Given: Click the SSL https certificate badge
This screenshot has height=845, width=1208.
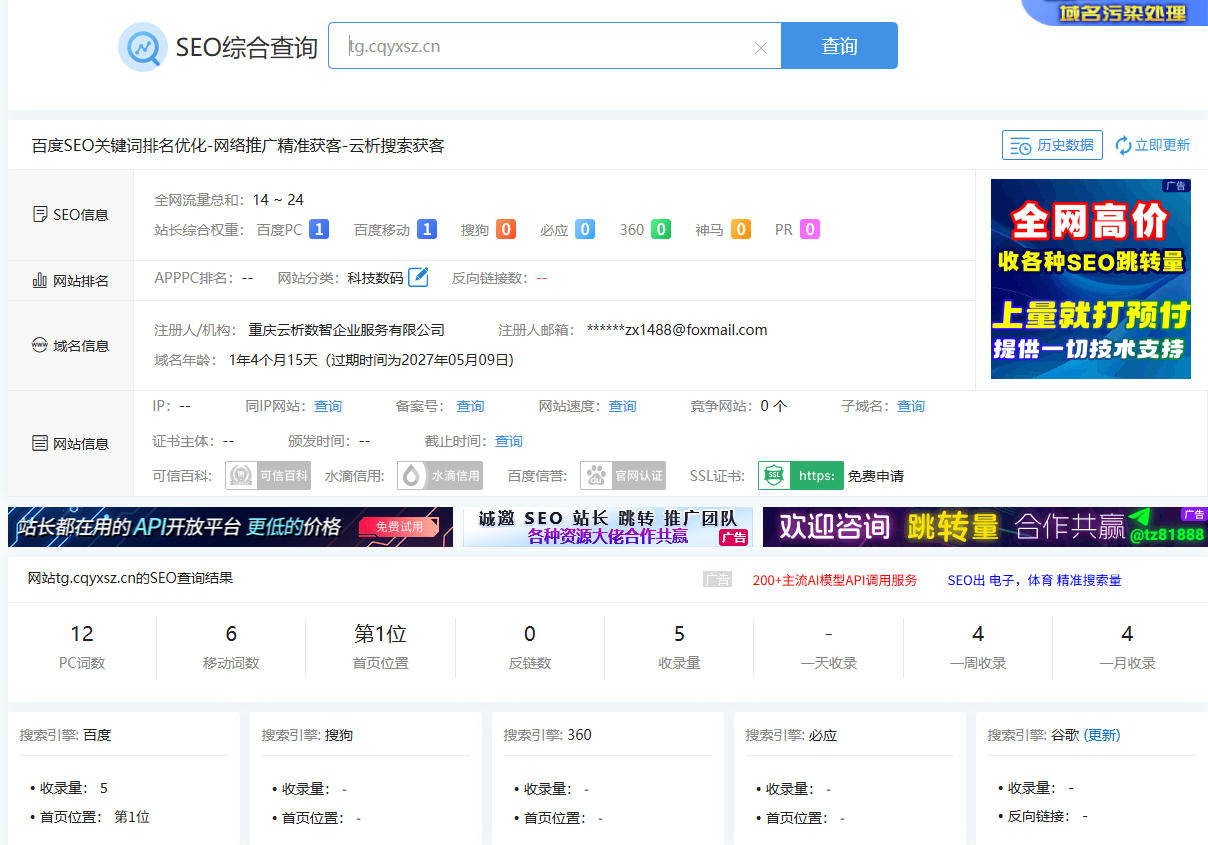Looking at the screenshot, I should click(801, 475).
